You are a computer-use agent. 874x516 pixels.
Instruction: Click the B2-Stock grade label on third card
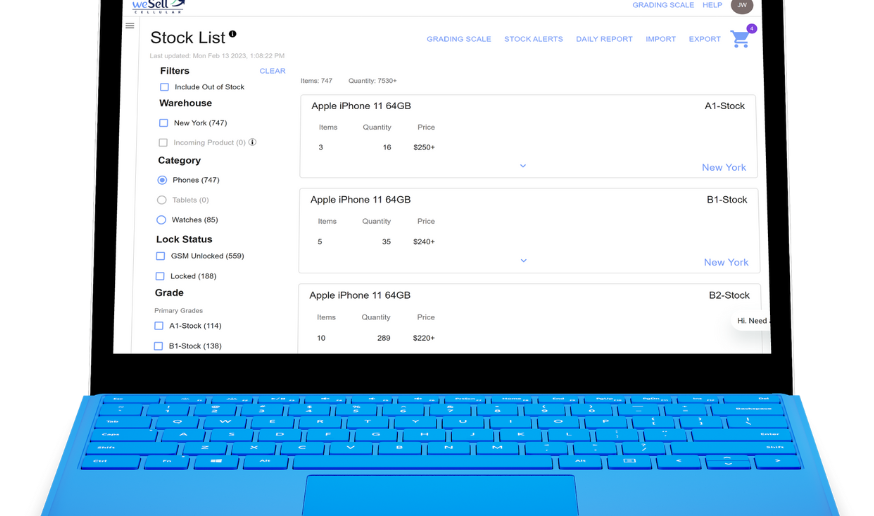[x=729, y=295]
